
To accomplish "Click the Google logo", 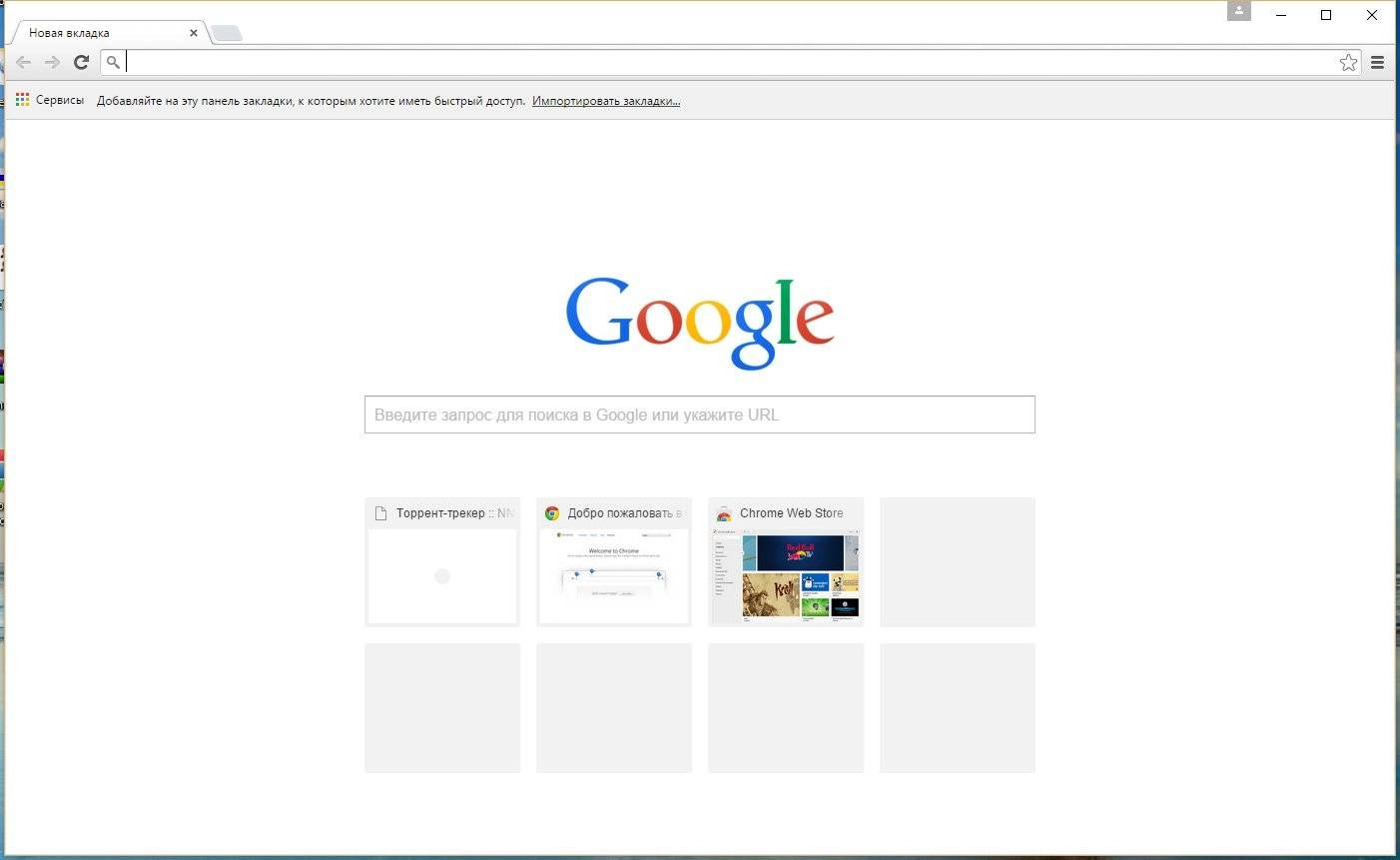I will click(x=699, y=323).
